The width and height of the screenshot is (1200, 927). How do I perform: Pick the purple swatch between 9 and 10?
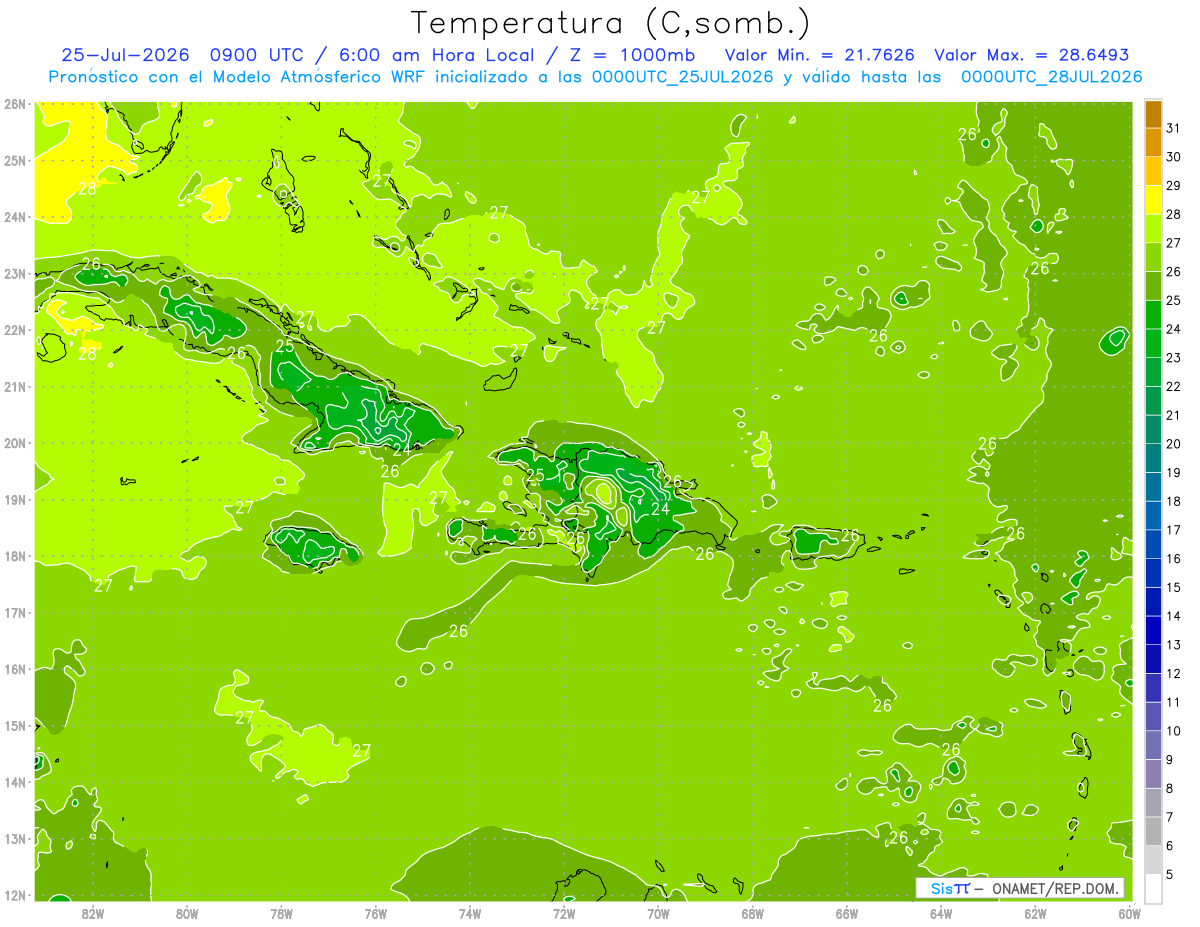(x=1153, y=745)
